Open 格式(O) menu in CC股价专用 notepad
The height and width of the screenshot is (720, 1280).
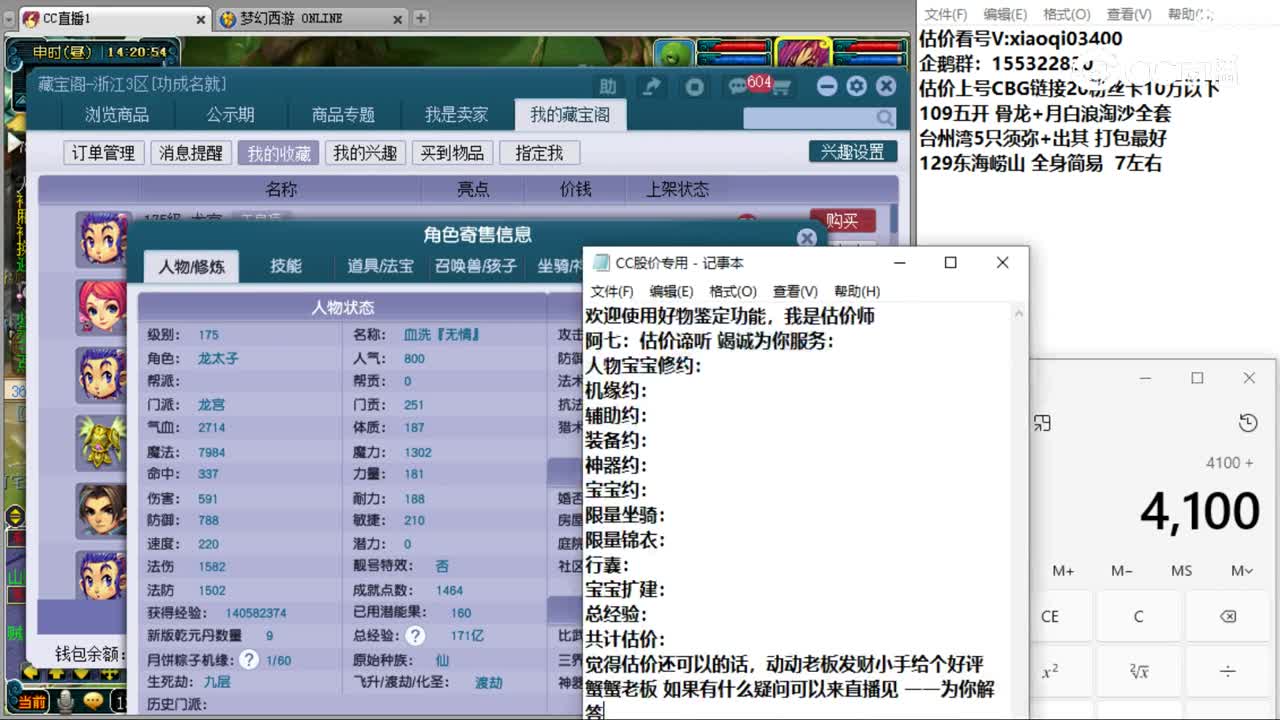733,291
